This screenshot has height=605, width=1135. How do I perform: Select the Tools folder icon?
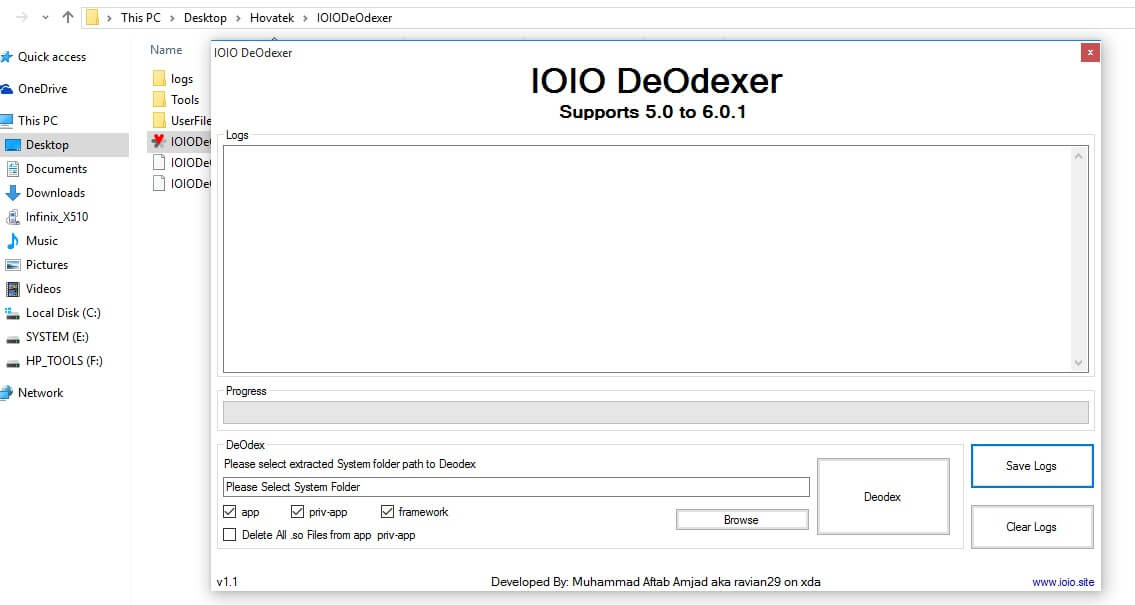pos(159,100)
